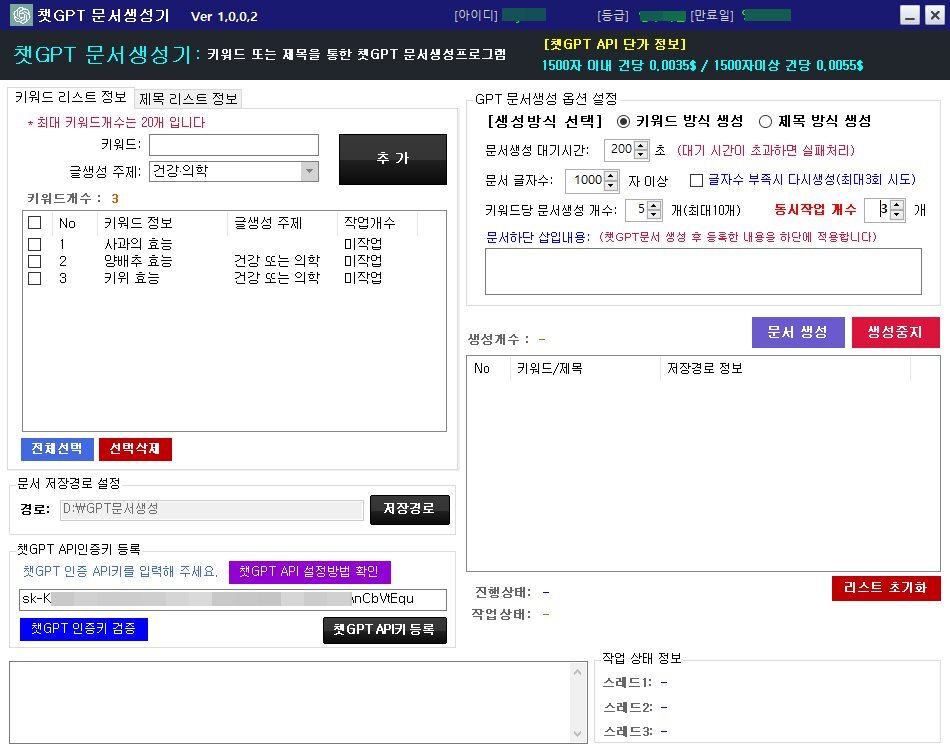Click the 추가 button
Viewport: 950px width, 750px height.
coord(393,159)
